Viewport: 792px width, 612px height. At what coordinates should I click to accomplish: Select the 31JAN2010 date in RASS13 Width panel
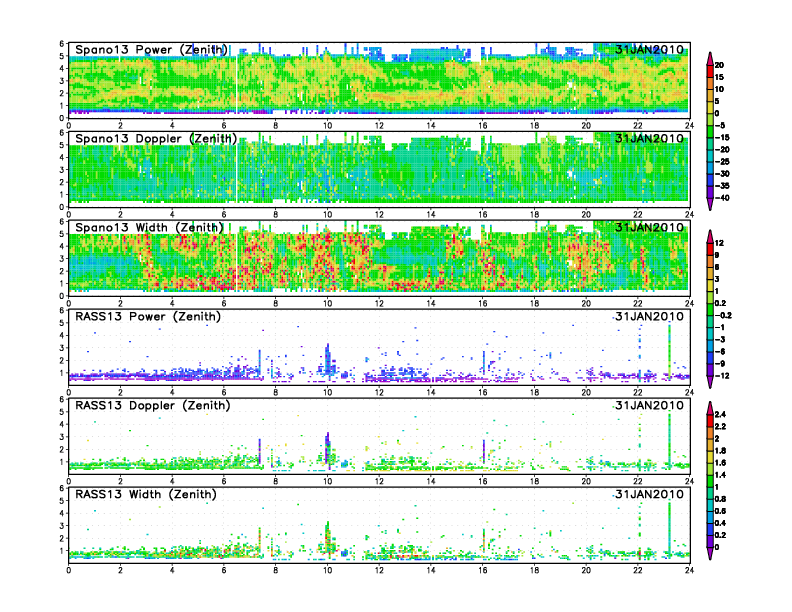(650, 494)
